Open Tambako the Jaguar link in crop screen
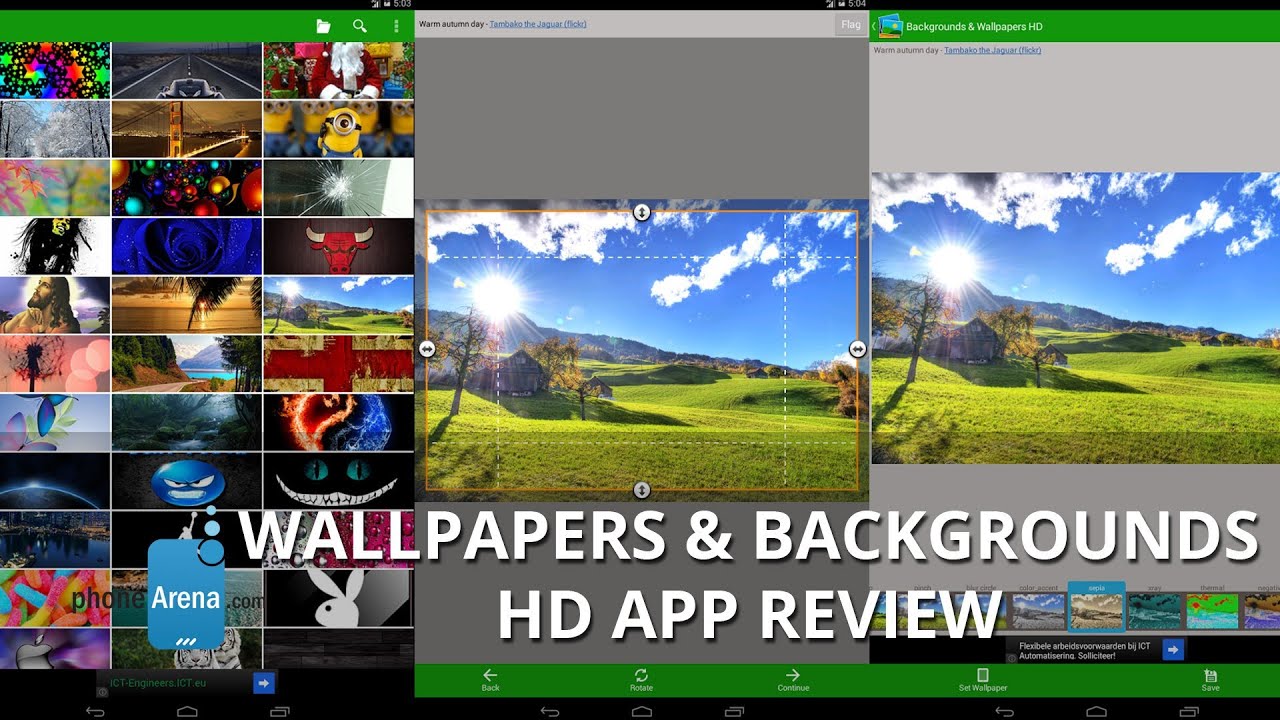 tap(538, 24)
